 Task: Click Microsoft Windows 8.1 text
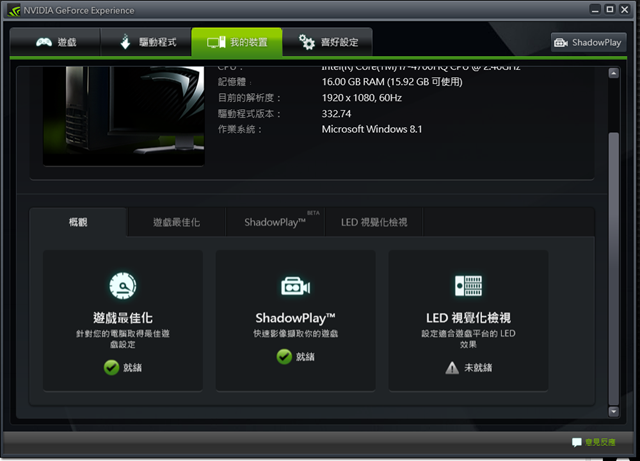pyautogui.click(x=372, y=129)
